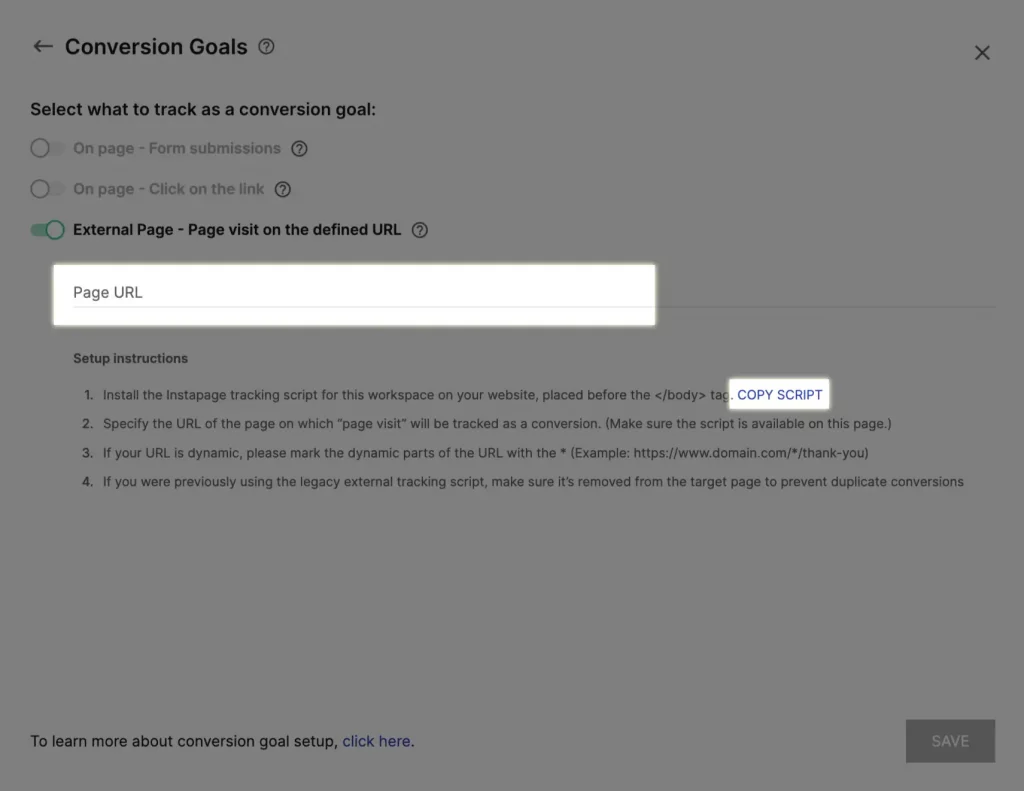Select the 'On page - Click on the link' label
The image size is (1024, 791).
(x=168, y=189)
